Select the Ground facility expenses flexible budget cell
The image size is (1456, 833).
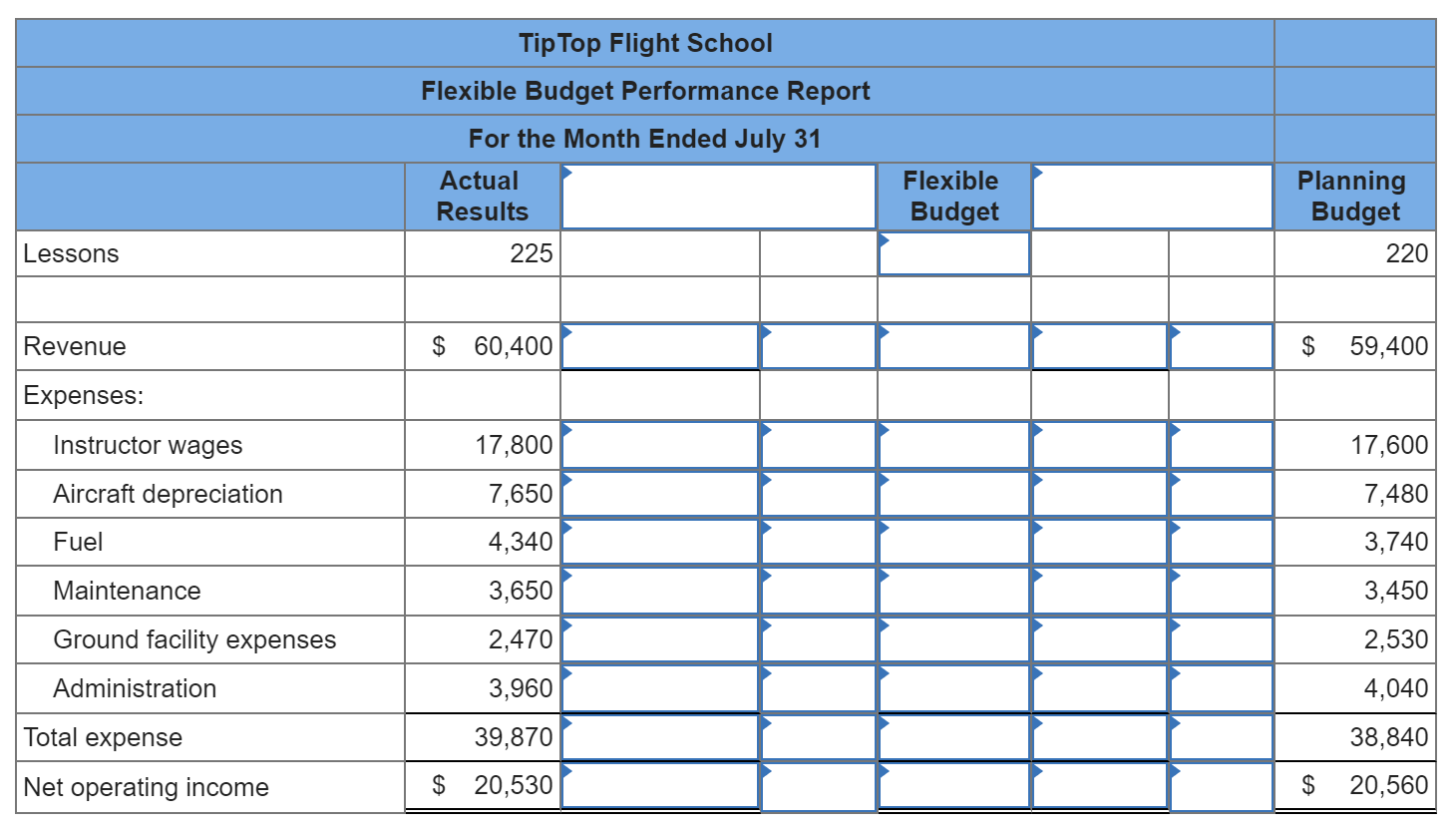(x=952, y=639)
